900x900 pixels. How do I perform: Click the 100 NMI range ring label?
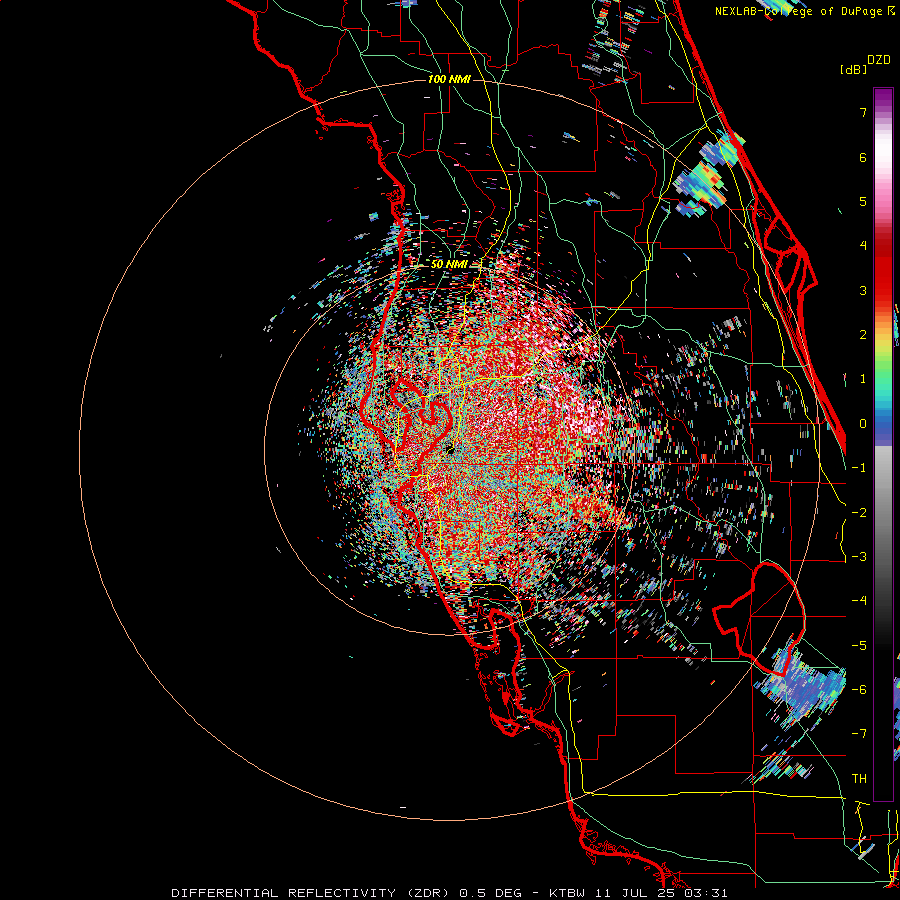pyautogui.click(x=449, y=79)
